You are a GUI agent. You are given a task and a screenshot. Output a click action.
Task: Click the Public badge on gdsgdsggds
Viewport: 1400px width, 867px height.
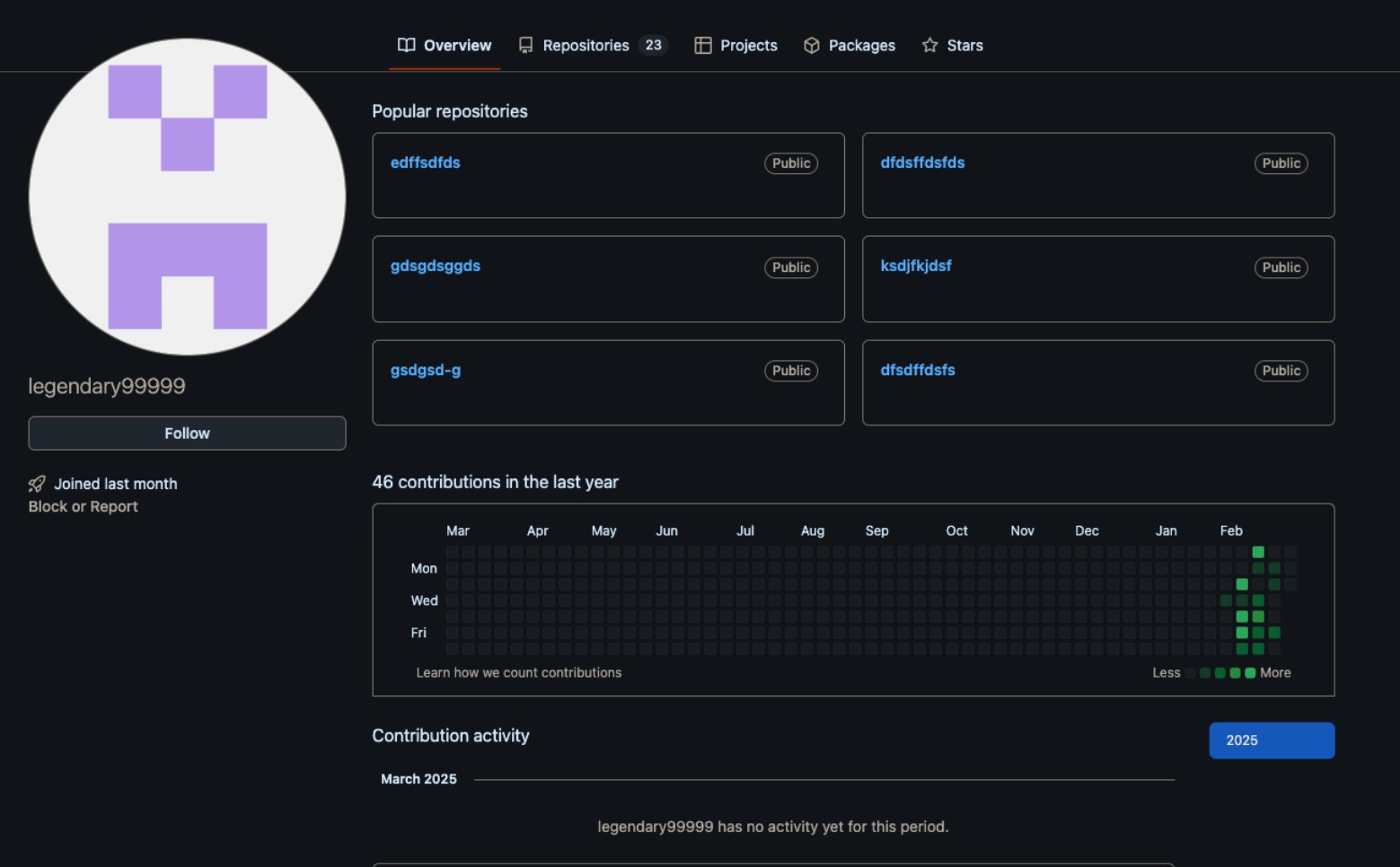791,267
